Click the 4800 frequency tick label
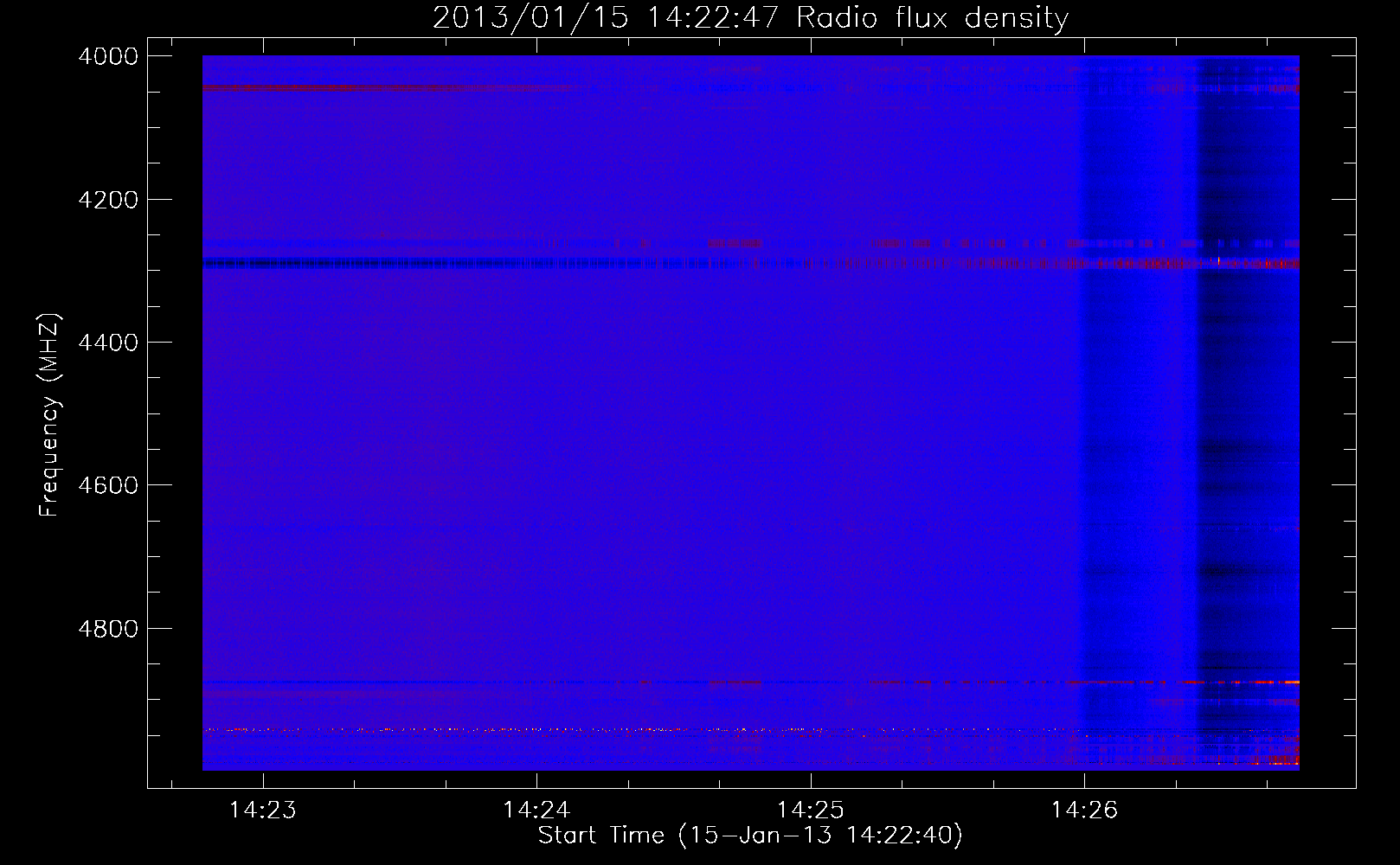This screenshot has width=1400, height=865. point(108,629)
